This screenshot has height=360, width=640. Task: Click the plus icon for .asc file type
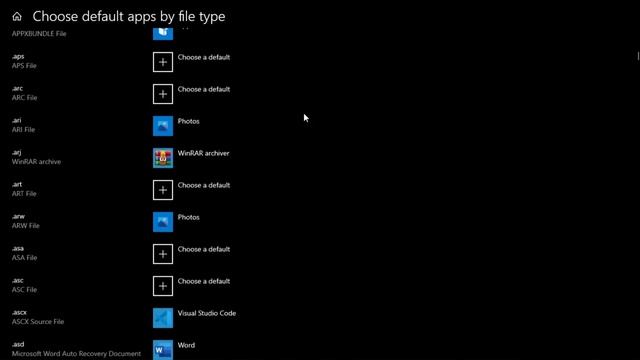[163, 286]
